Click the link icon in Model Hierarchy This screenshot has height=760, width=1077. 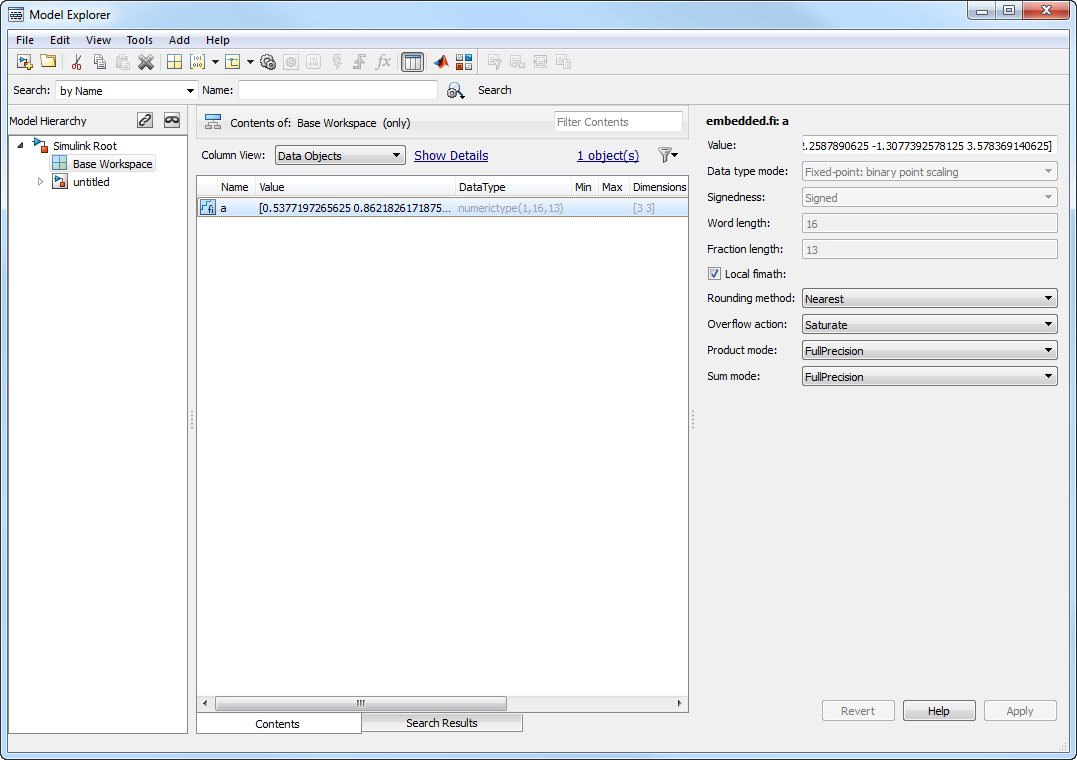pyautogui.click(x=145, y=120)
